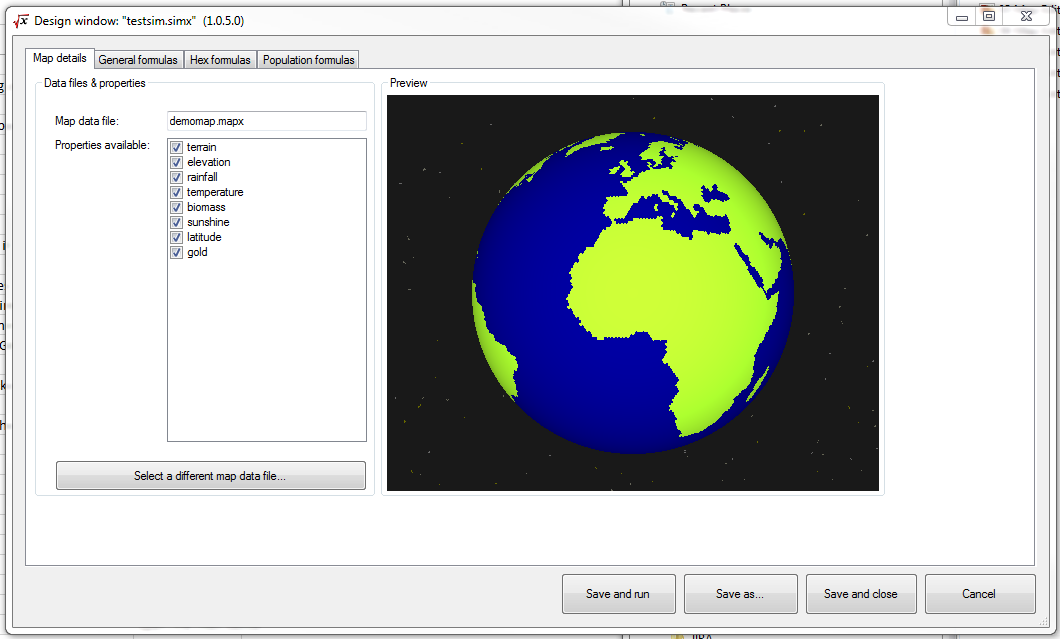The image size is (1060, 639).
Task: Switch to the General formulas tab
Action: pos(138,60)
